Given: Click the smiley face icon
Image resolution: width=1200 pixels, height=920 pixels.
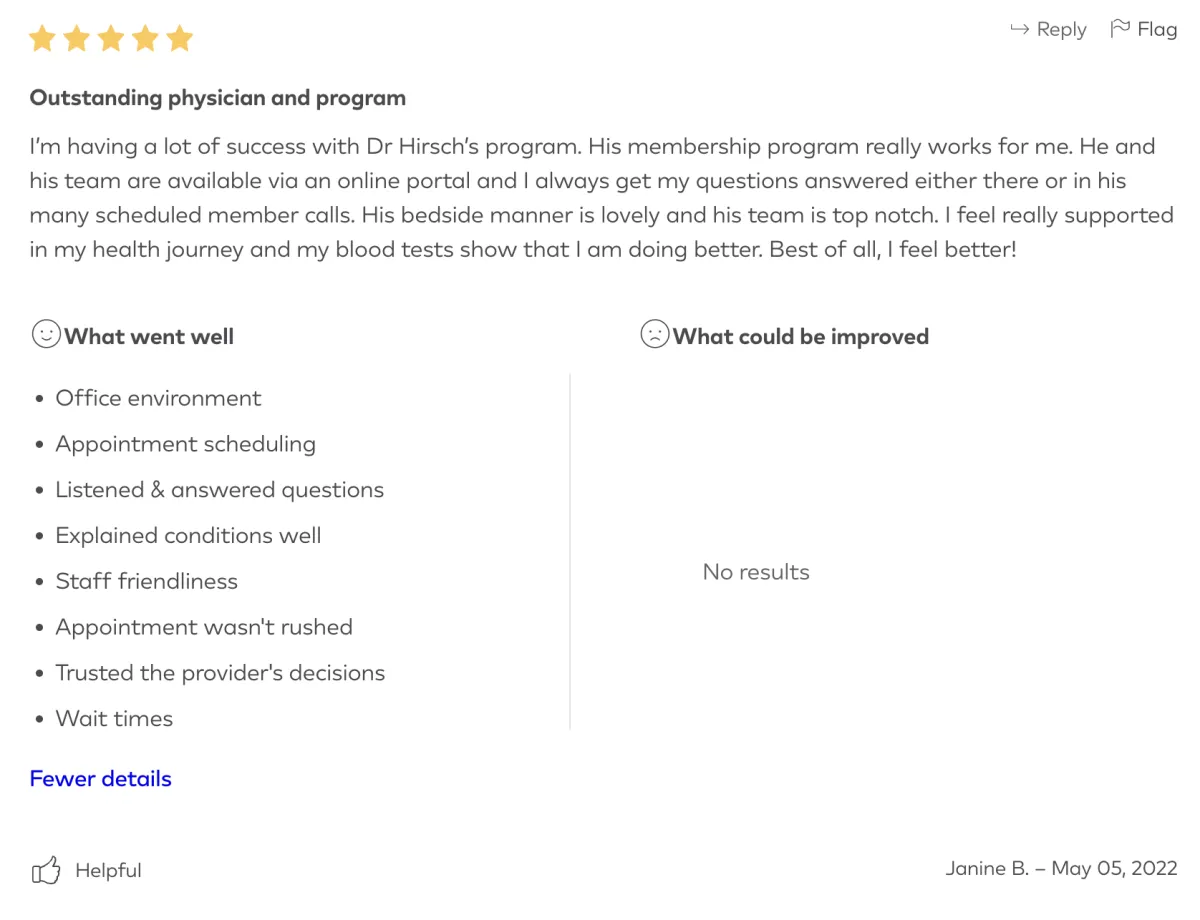Looking at the screenshot, I should tap(46, 334).
